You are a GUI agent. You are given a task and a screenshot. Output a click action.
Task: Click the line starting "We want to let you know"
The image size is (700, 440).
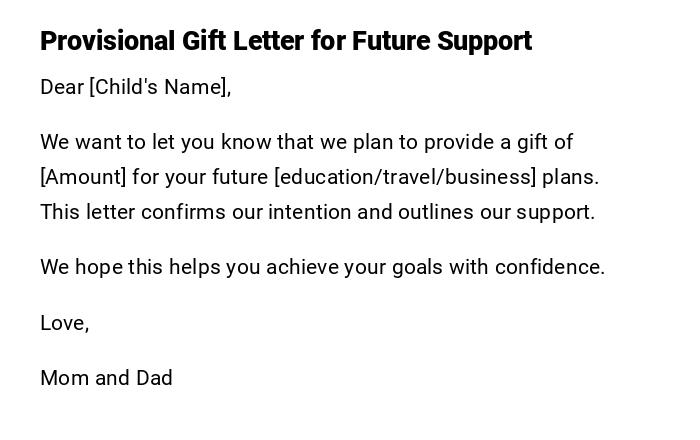click(150, 142)
